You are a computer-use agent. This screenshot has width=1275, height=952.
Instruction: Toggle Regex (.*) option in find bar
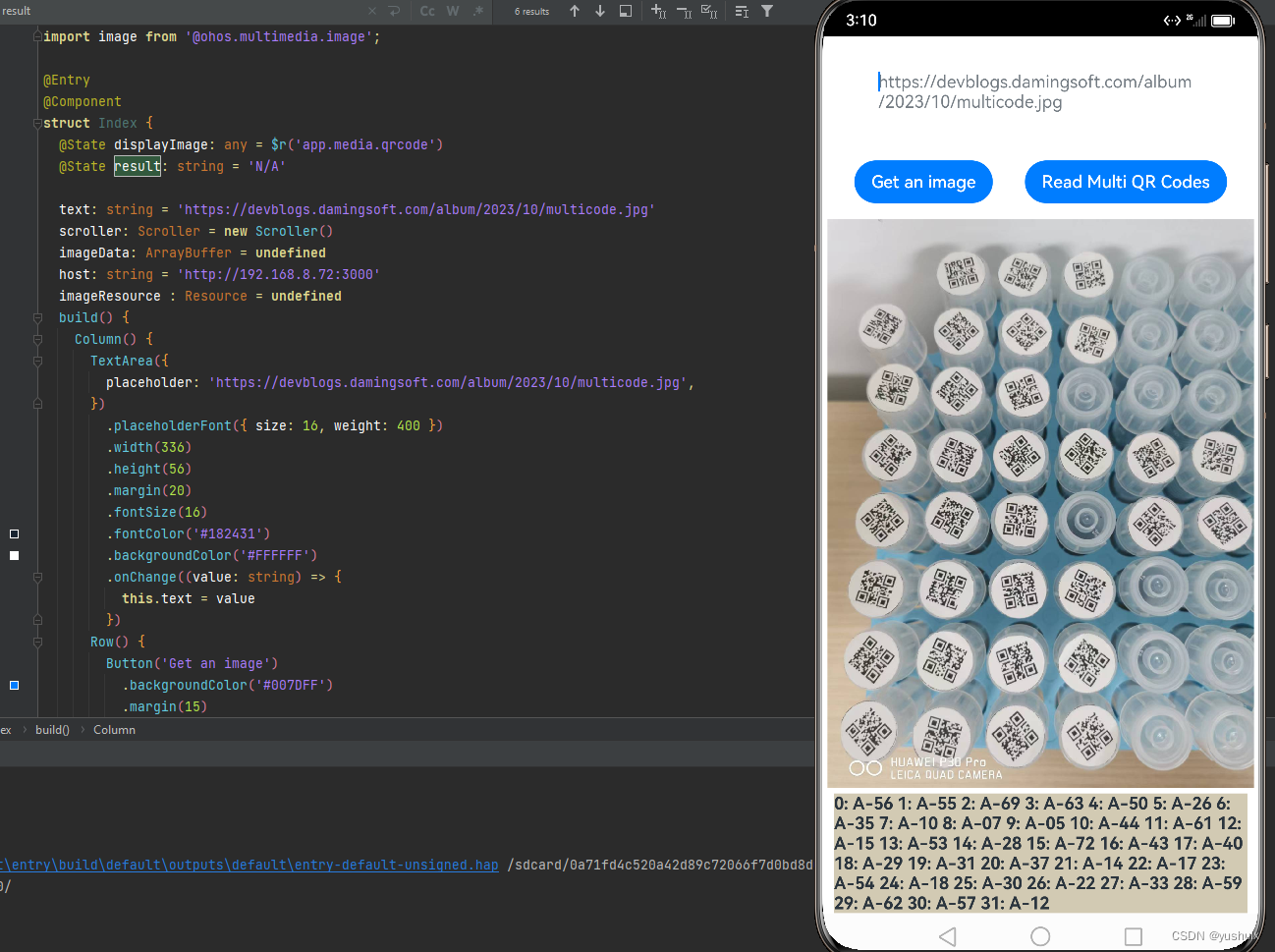coord(478,11)
